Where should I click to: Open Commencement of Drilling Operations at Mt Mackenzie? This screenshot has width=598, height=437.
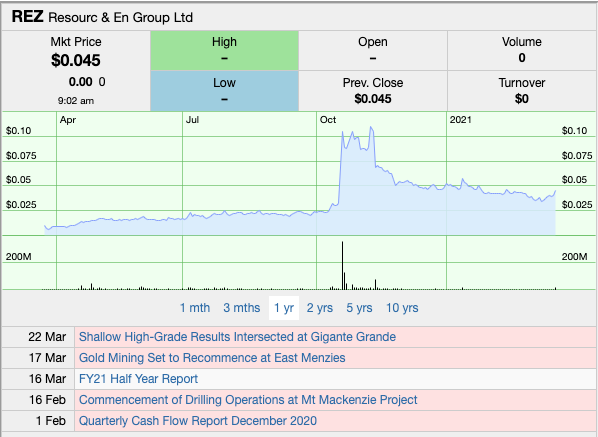click(x=248, y=400)
